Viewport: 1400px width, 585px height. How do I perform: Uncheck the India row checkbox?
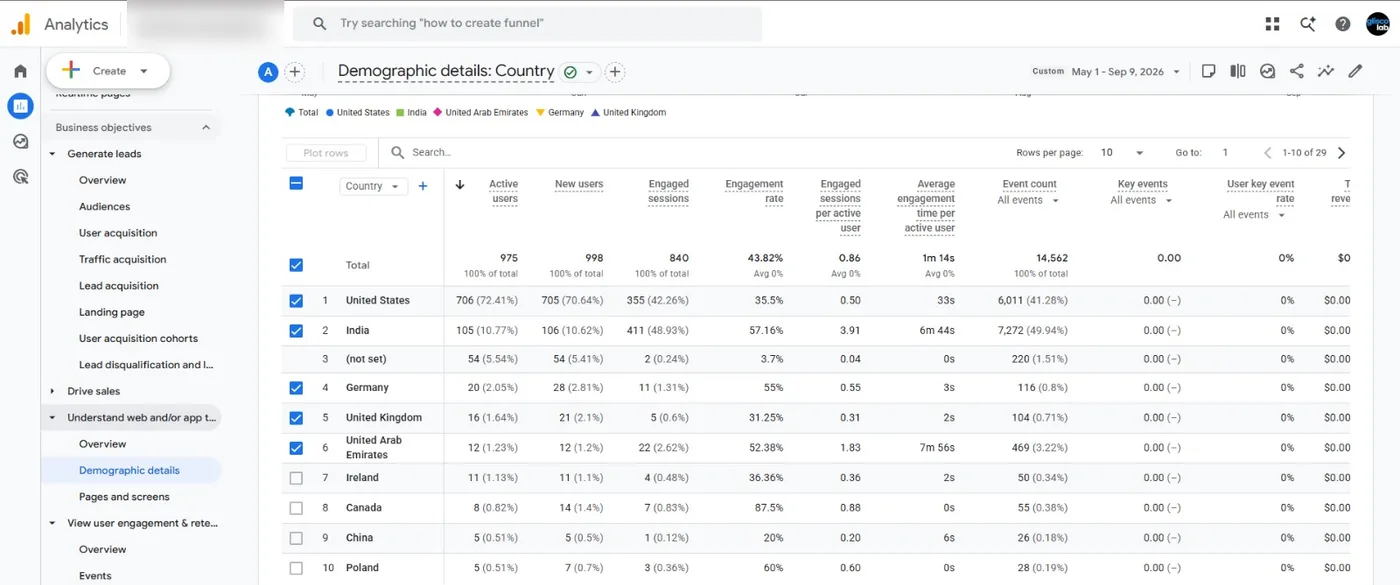click(x=296, y=330)
